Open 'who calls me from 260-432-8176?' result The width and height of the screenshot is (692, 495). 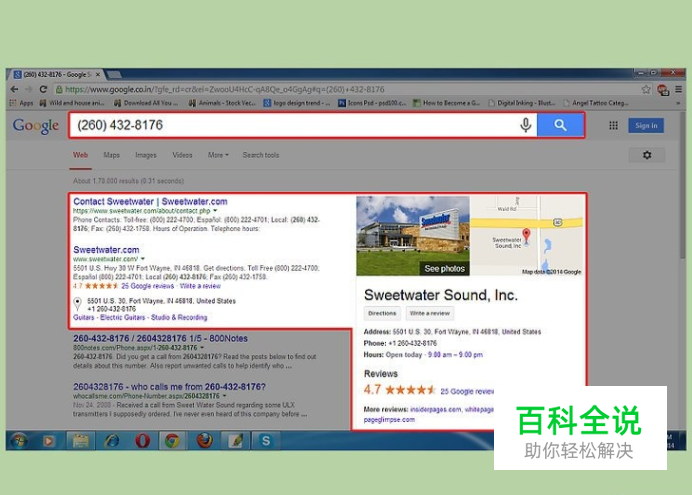pos(169,386)
